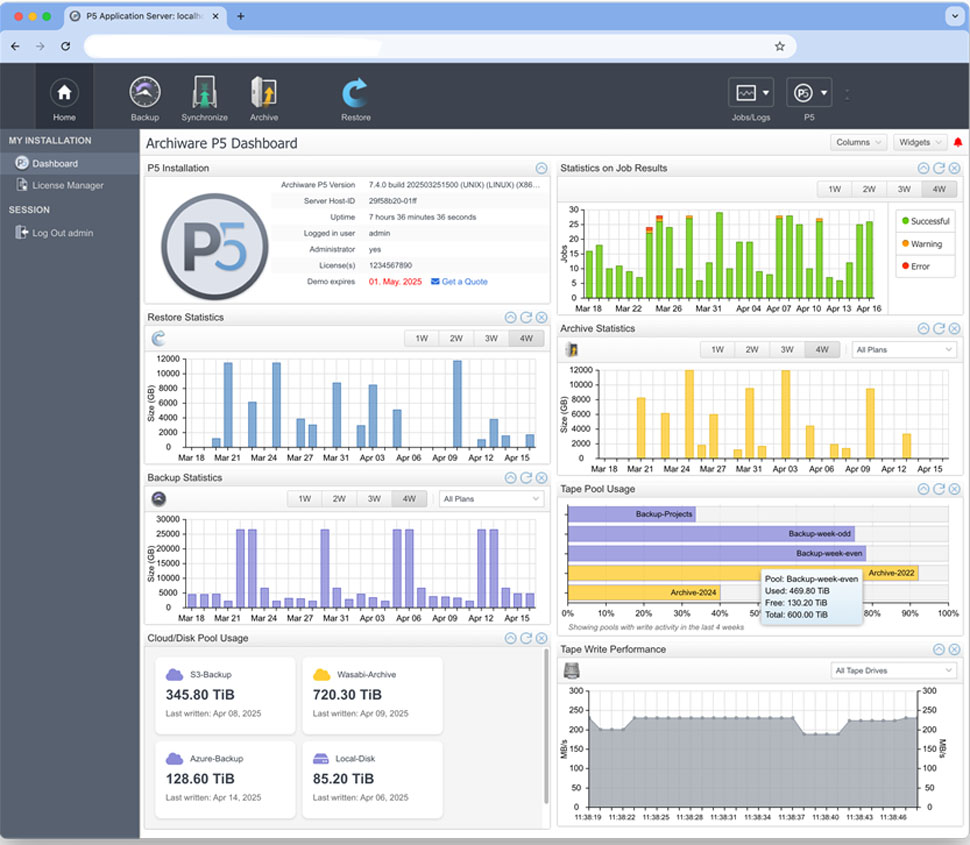Click the Archive-2024 tape pool bar
This screenshot has height=845, width=970.
[643, 592]
